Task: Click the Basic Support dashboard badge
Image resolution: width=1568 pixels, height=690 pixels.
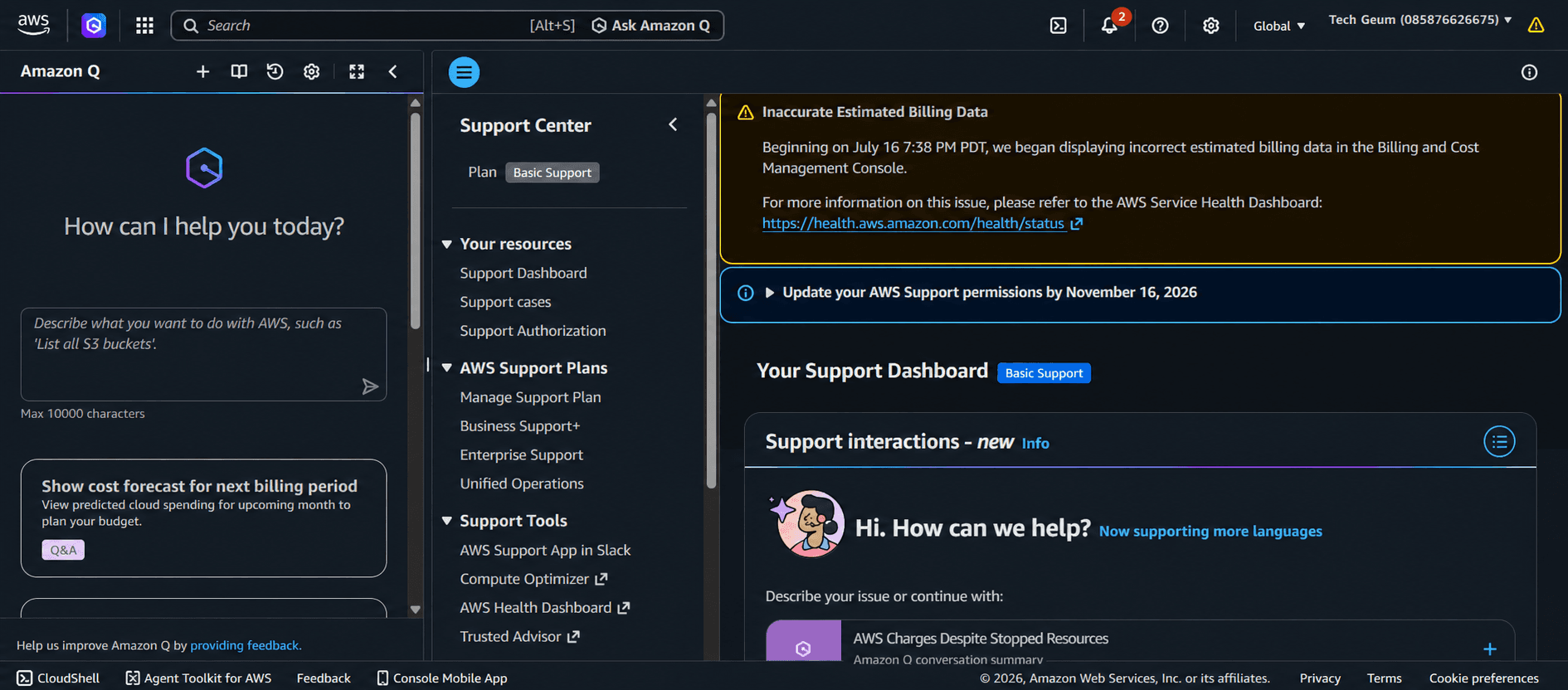Action: point(1044,373)
